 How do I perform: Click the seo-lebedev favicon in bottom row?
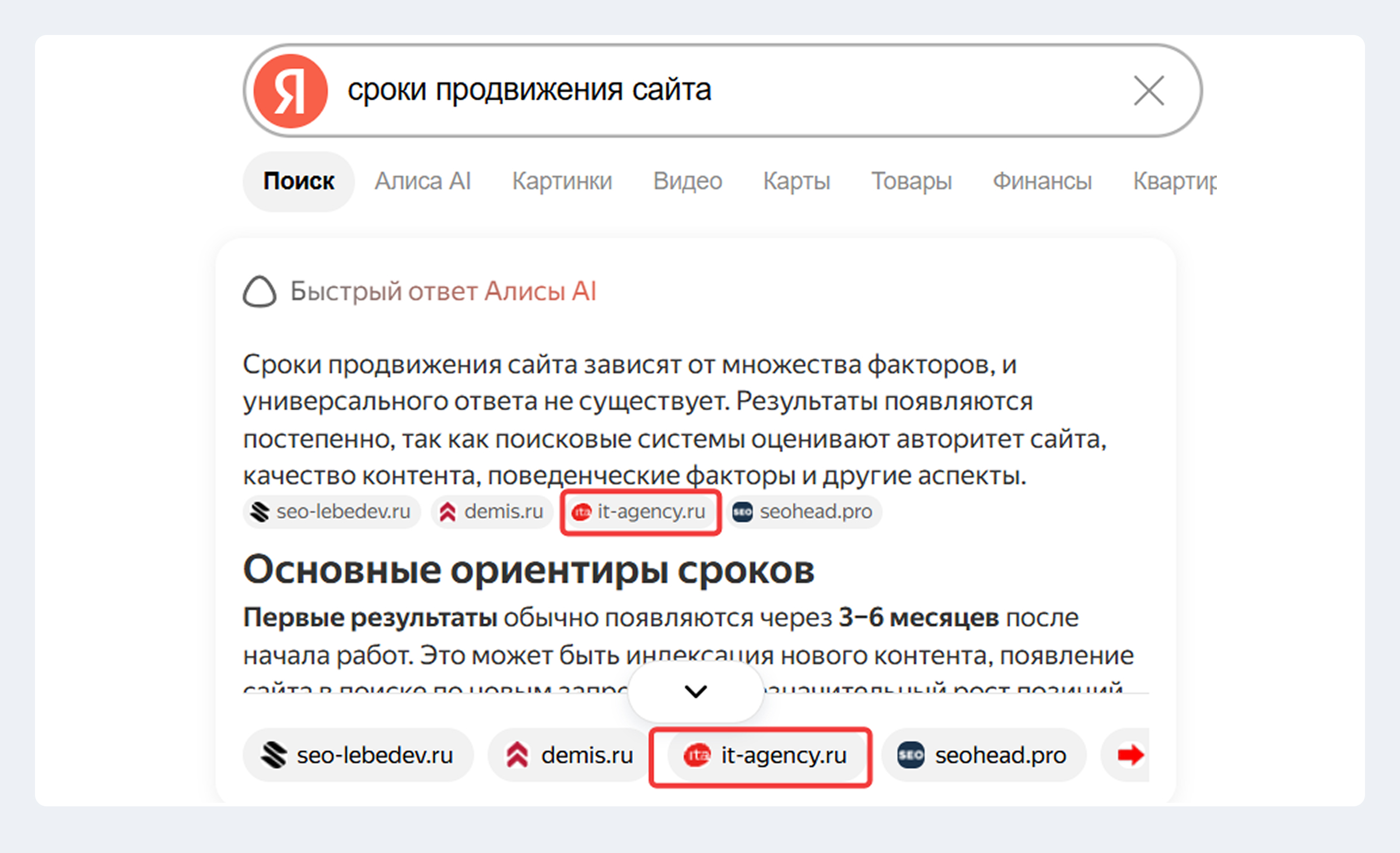pos(274,755)
